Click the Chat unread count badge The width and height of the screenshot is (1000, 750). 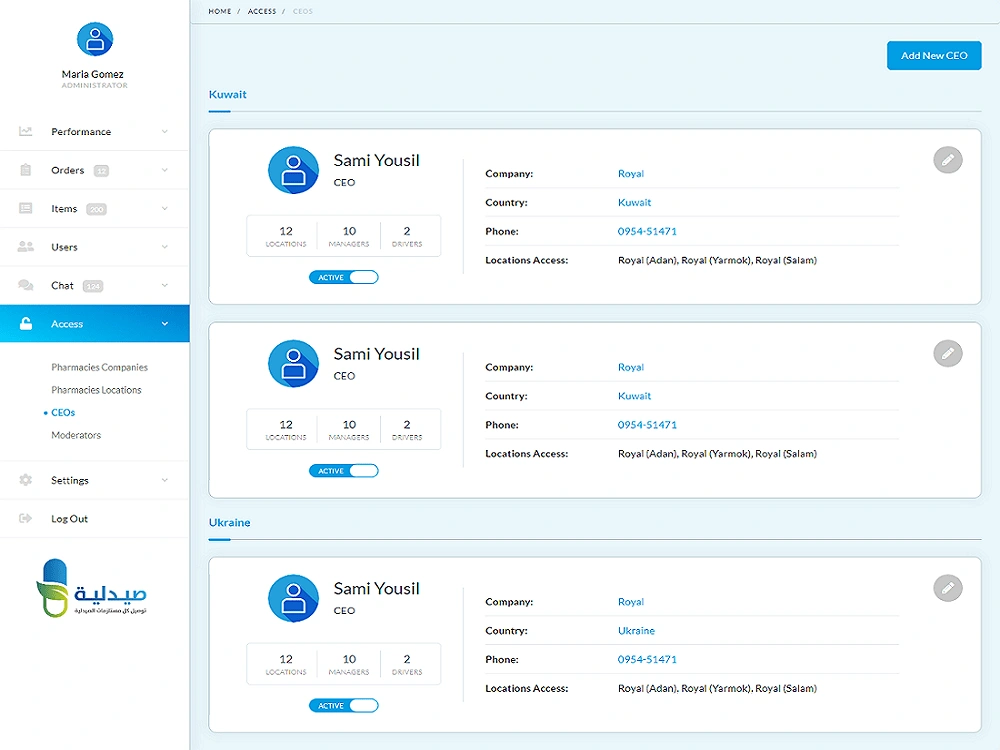click(x=92, y=285)
